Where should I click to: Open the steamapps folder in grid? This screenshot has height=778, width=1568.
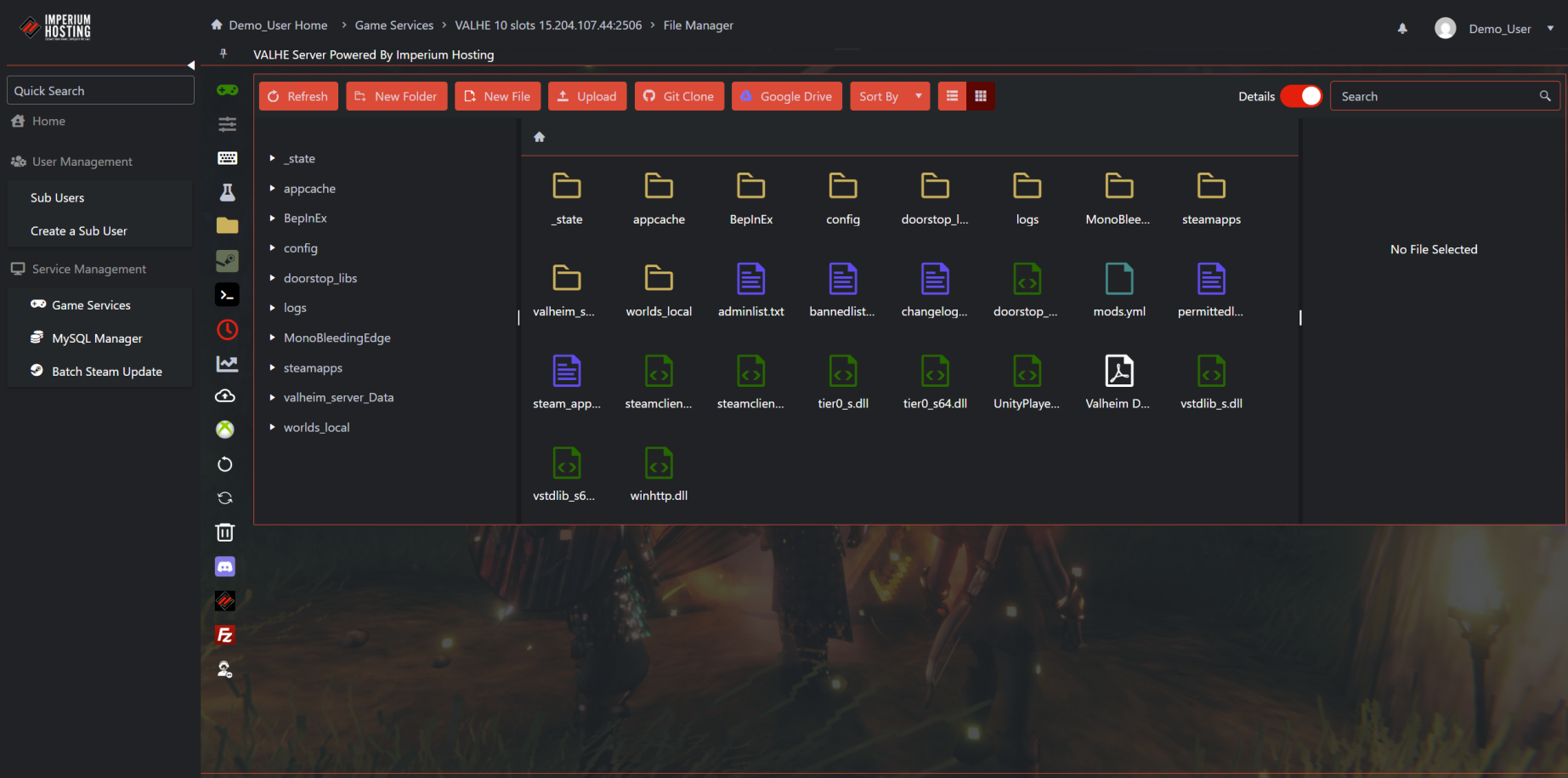pos(1211,198)
